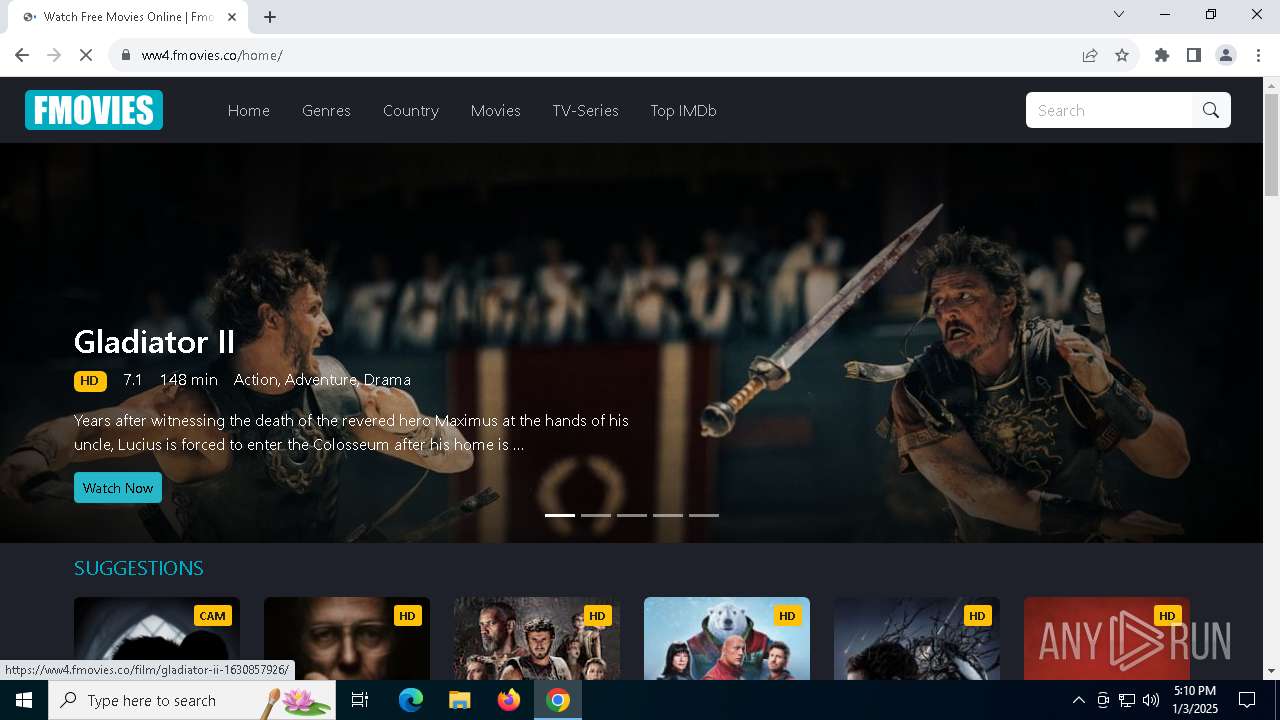Click the site Search input field
This screenshot has width=1280, height=720.
[x=1109, y=110]
